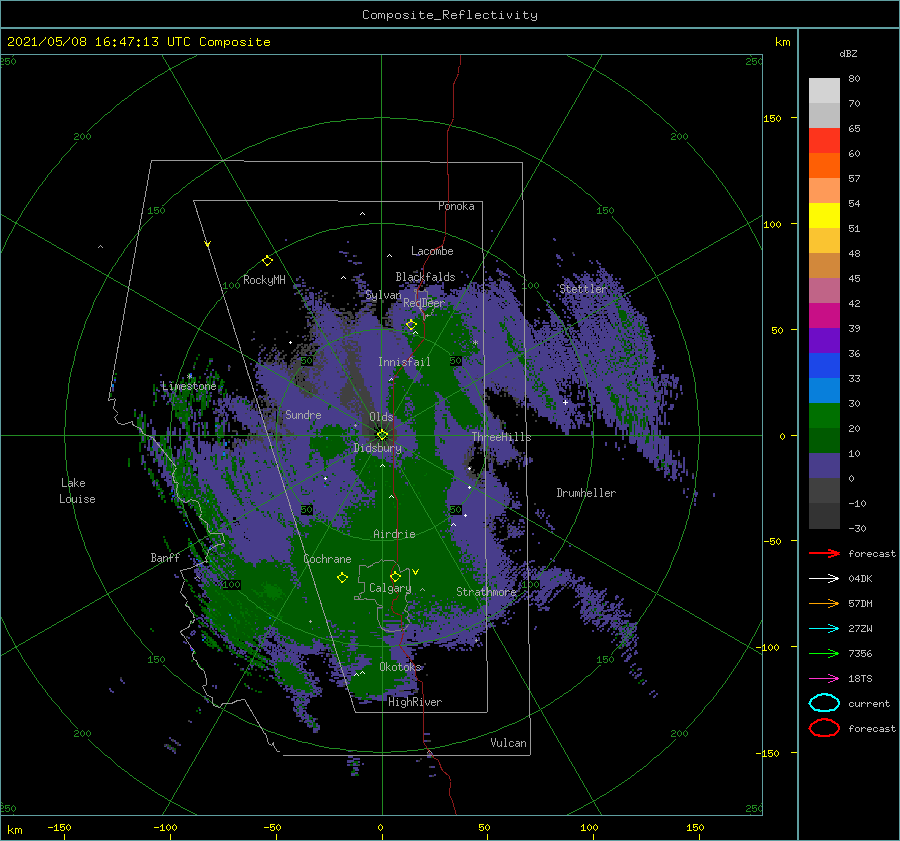The image size is (900, 841).
Task: Click the Stettler city label
Action: (x=583, y=289)
